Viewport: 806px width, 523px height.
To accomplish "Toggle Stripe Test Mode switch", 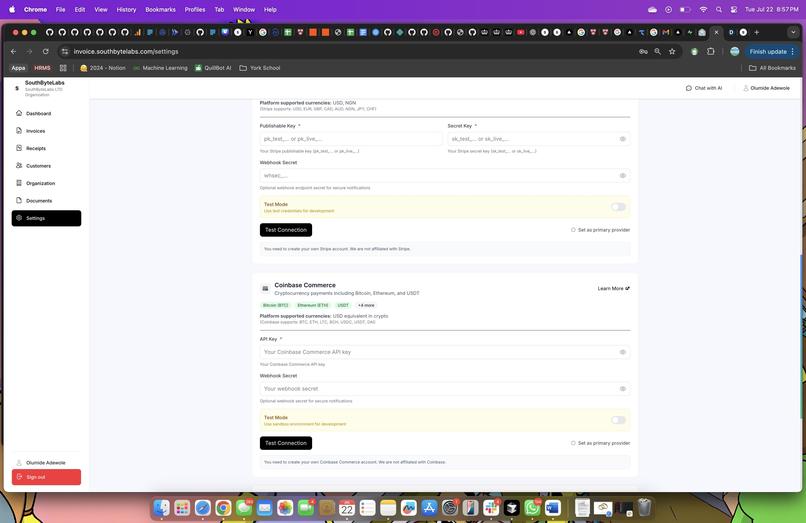I will point(618,207).
